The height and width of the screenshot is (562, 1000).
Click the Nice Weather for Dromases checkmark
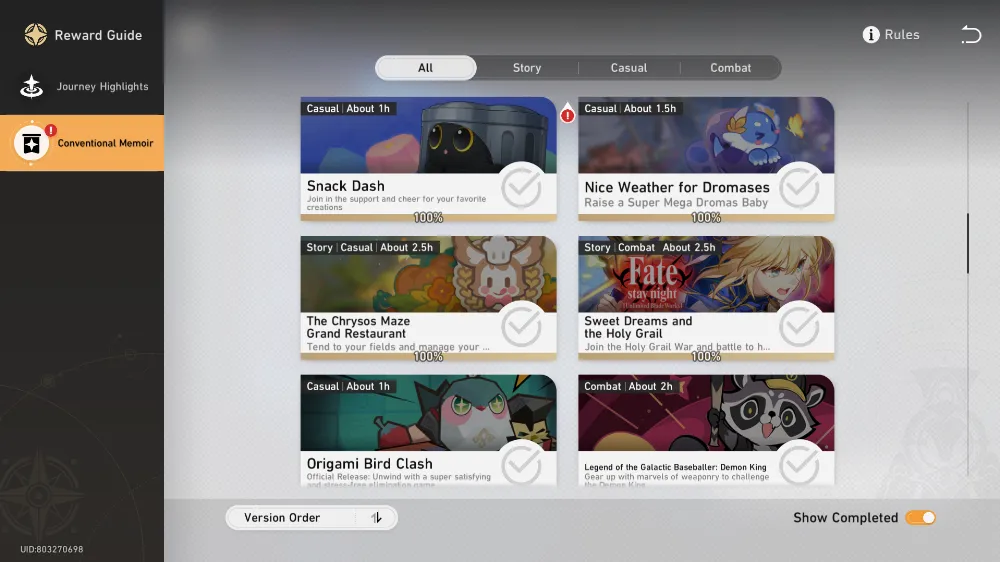point(799,187)
